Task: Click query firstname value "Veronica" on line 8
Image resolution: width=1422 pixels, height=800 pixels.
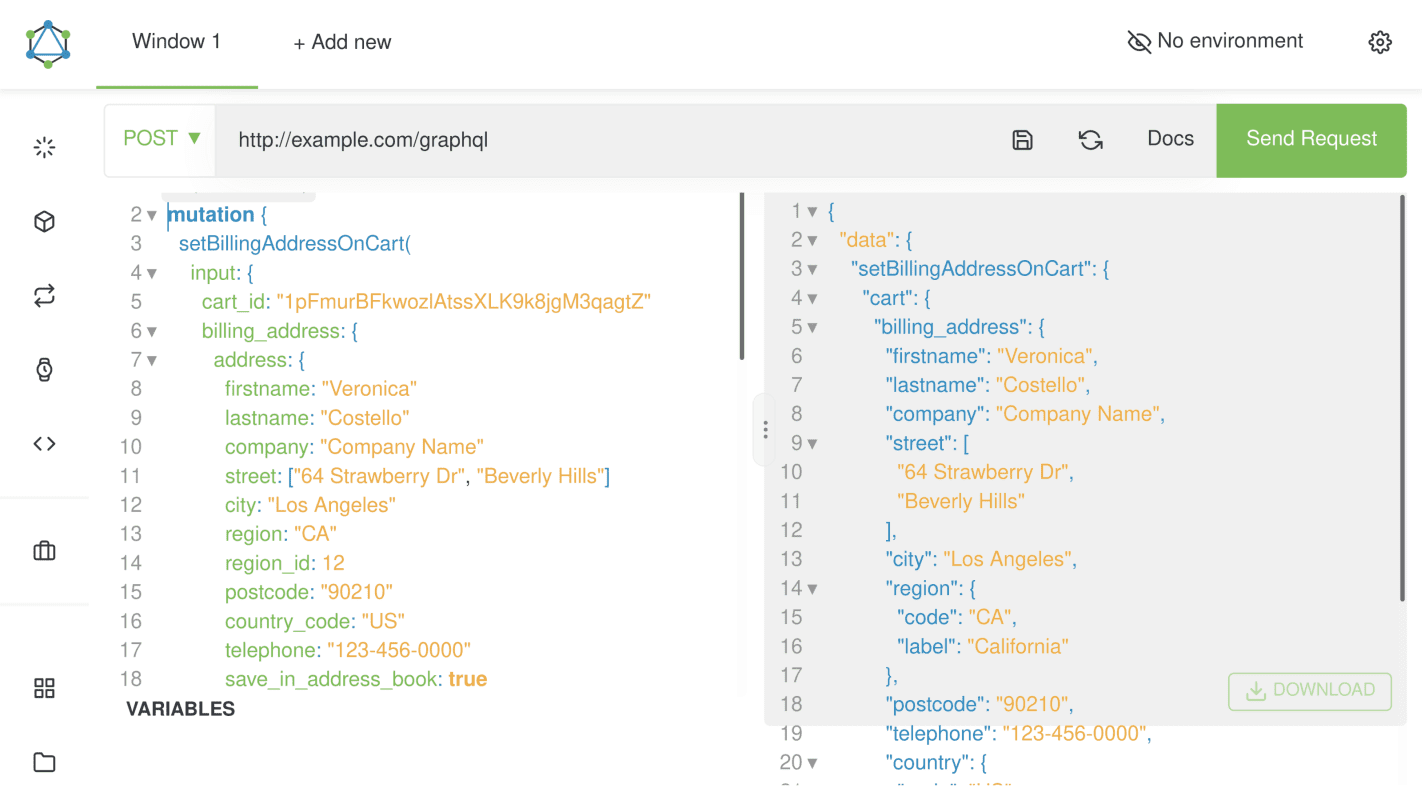Action: [x=369, y=389]
